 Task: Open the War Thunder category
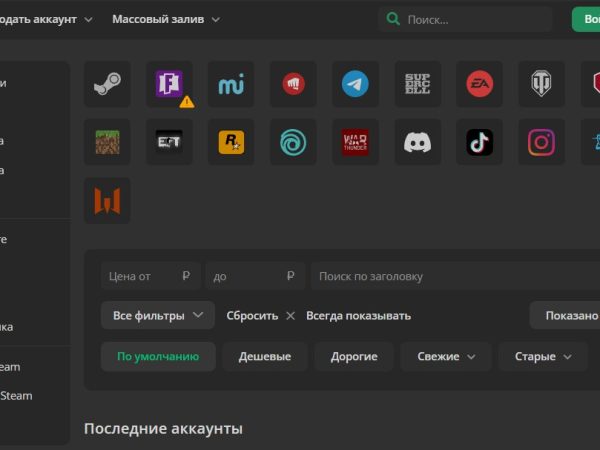click(355, 142)
